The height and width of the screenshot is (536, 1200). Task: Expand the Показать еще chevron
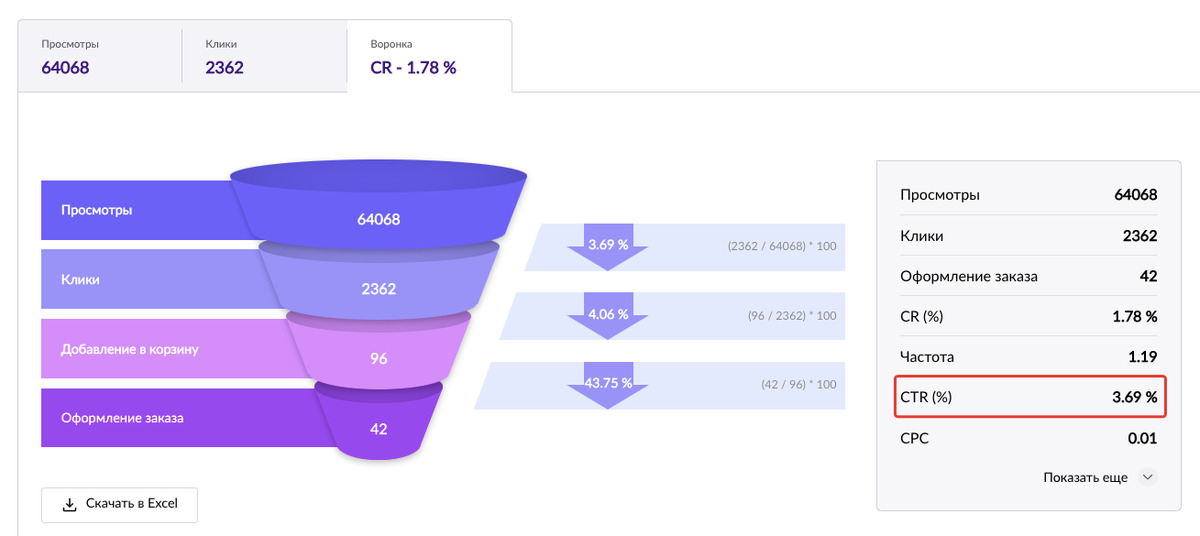pyautogui.click(x=1147, y=477)
